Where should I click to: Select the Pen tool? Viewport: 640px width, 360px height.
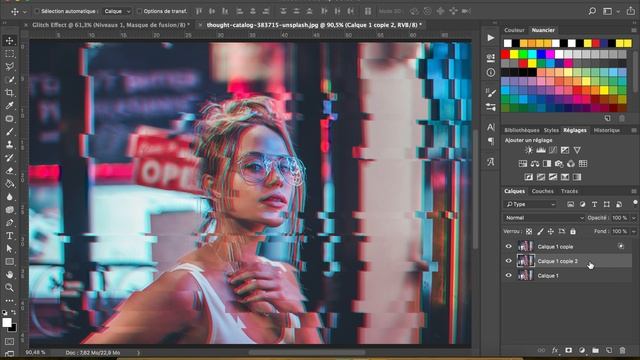[x=9, y=223]
